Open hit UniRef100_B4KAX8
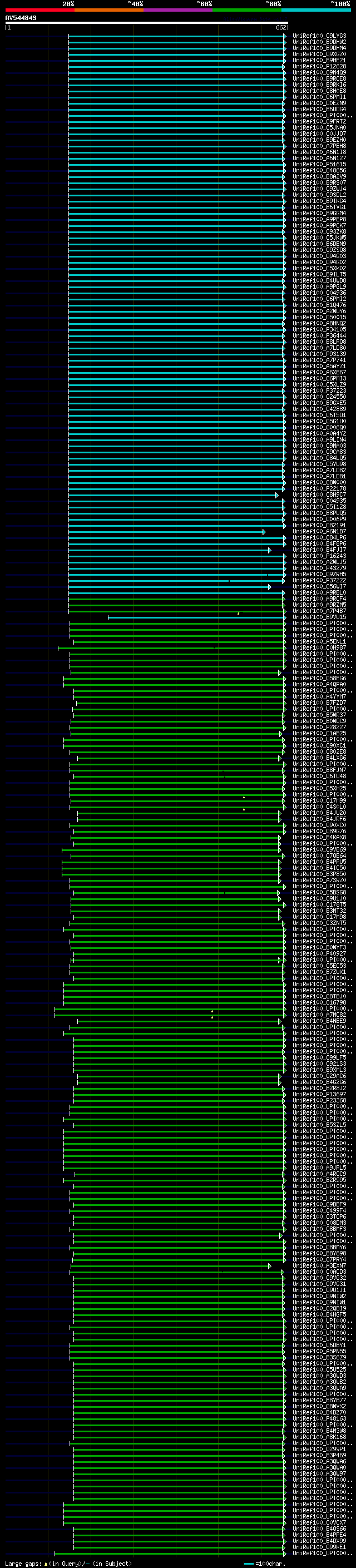 pyautogui.click(x=319, y=838)
